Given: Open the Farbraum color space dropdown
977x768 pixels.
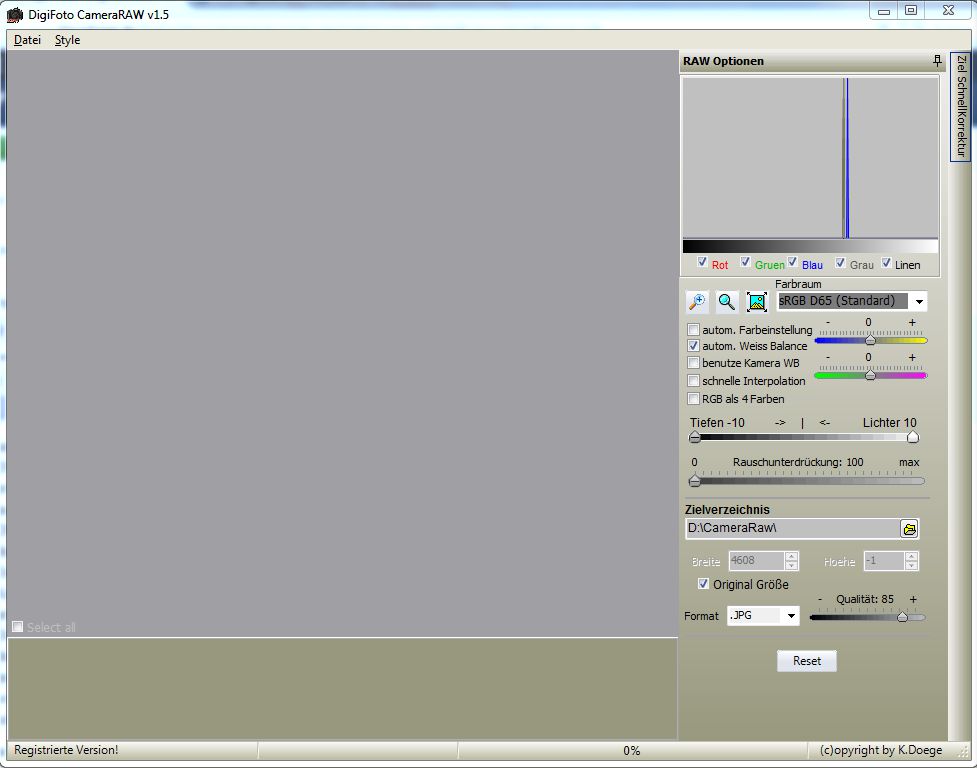Looking at the screenshot, I should point(918,301).
